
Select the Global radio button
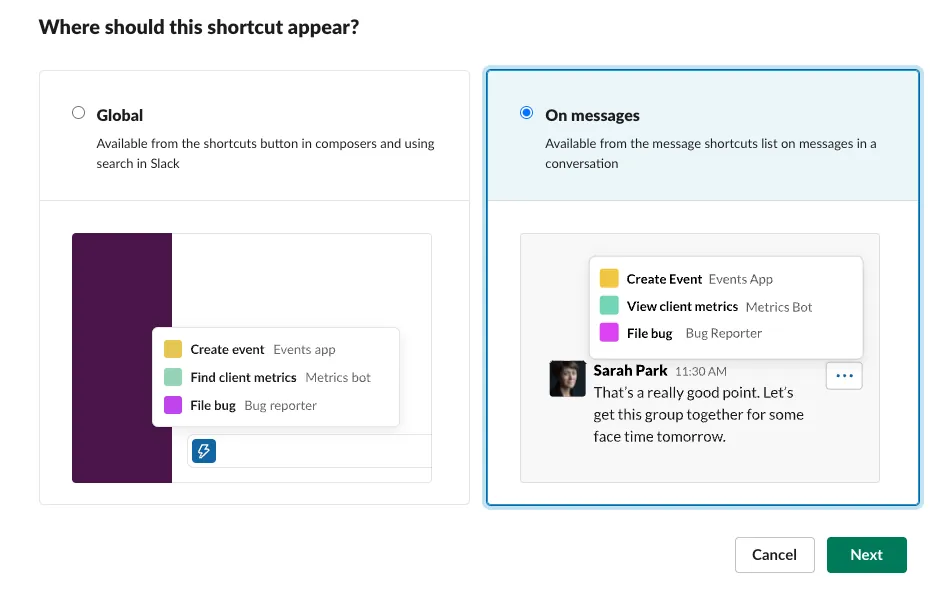79,113
